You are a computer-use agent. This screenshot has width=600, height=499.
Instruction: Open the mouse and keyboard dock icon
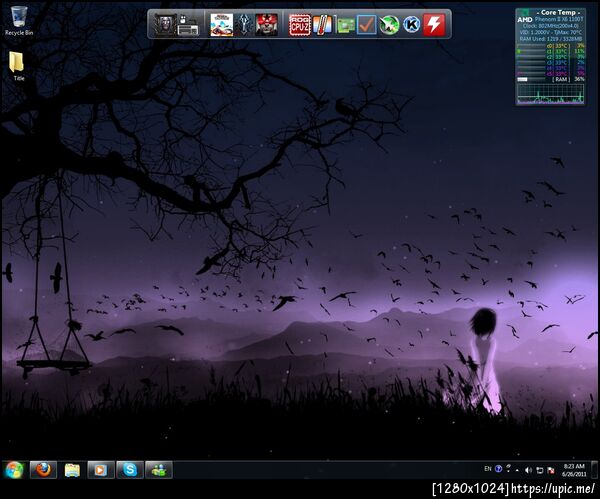click(x=188, y=25)
